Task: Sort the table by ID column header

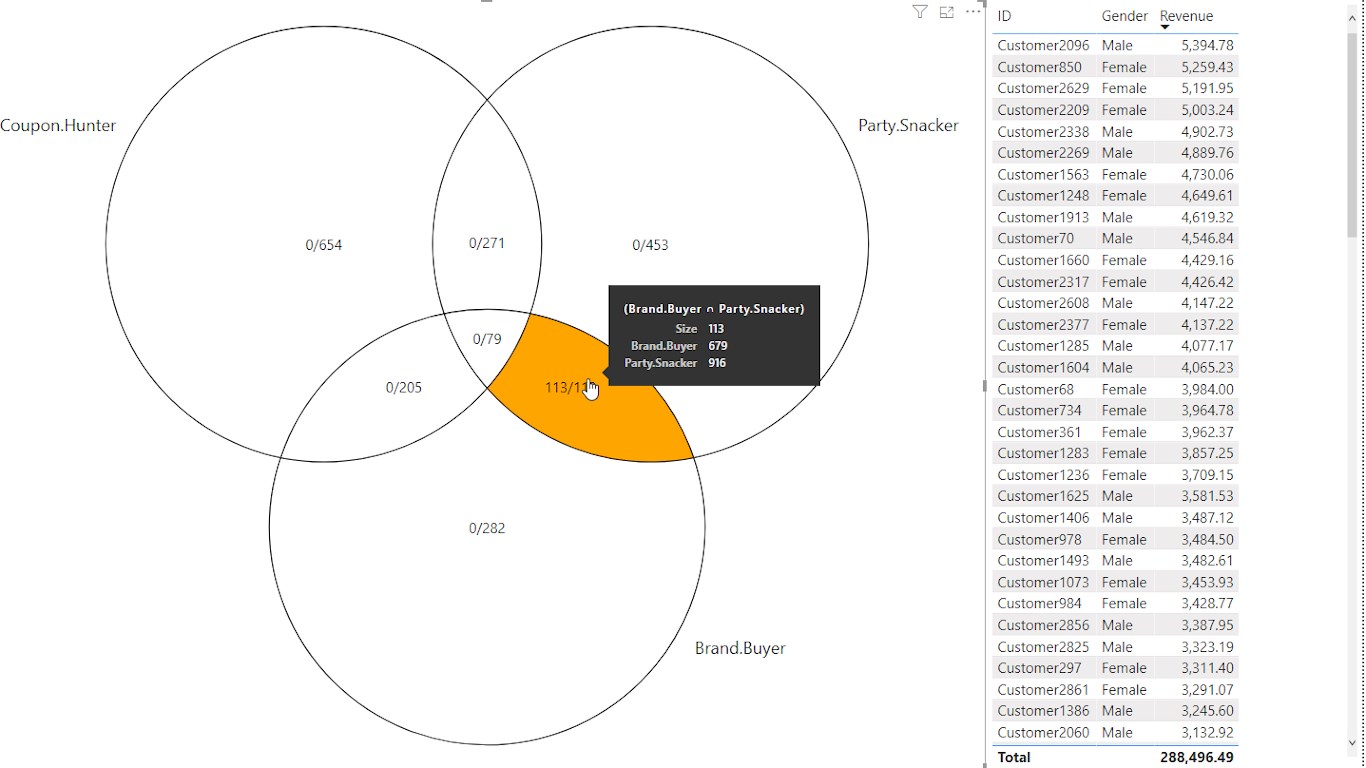Action: 1004,16
